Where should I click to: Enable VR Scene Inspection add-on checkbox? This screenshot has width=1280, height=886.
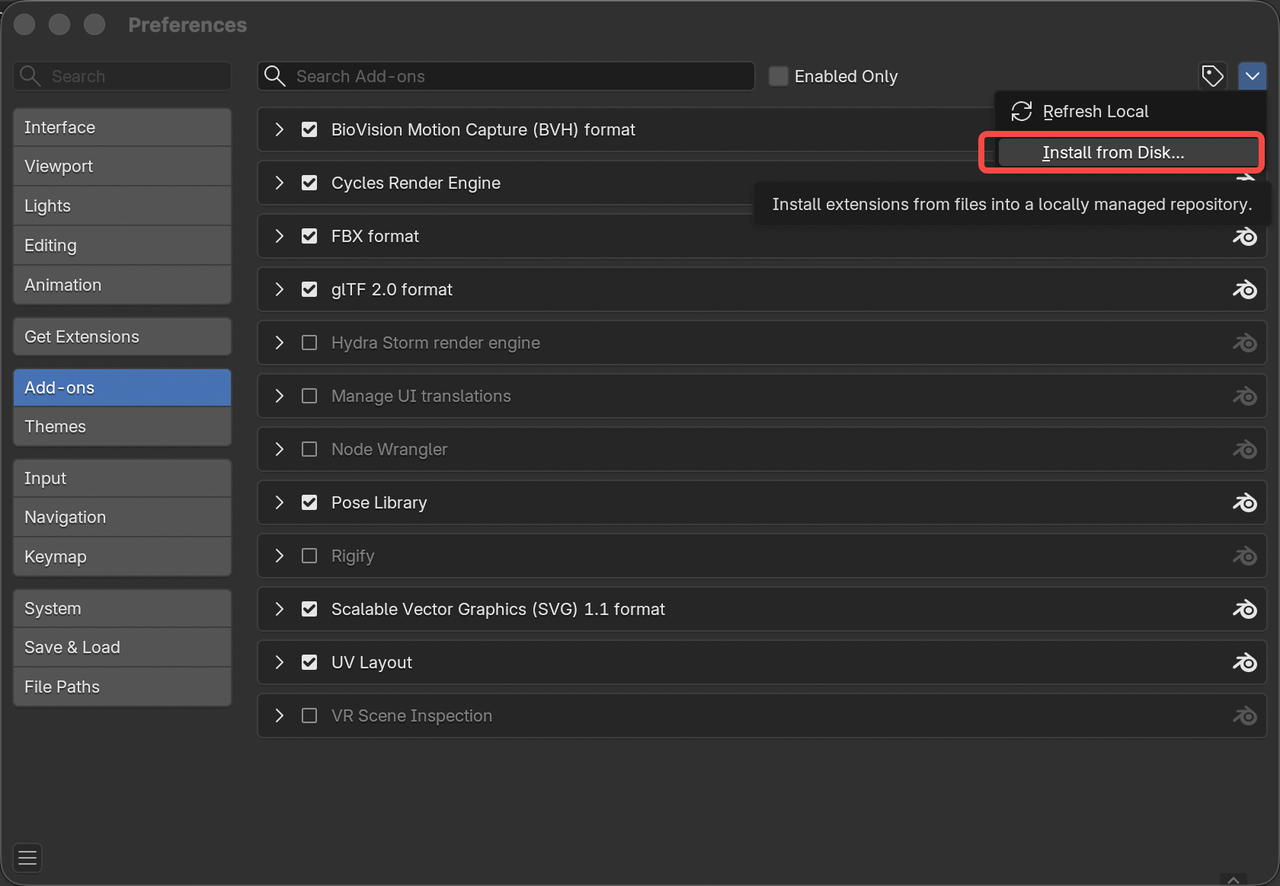pos(309,716)
